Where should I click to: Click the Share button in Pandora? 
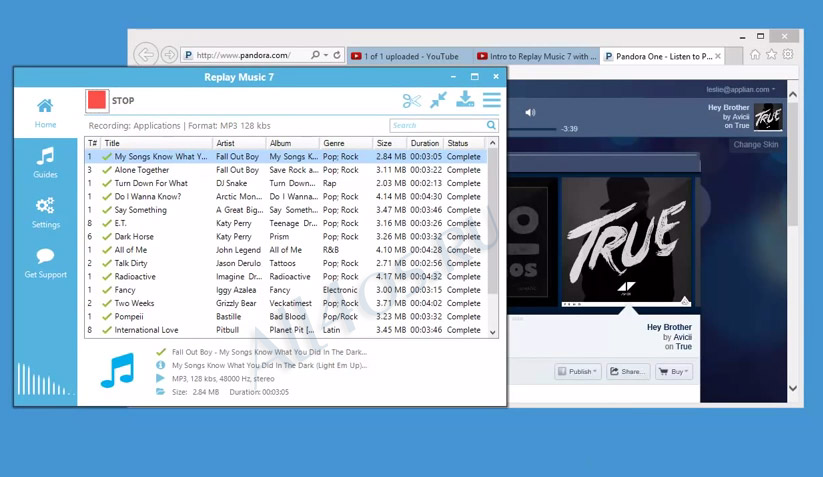[x=628, y=372]
